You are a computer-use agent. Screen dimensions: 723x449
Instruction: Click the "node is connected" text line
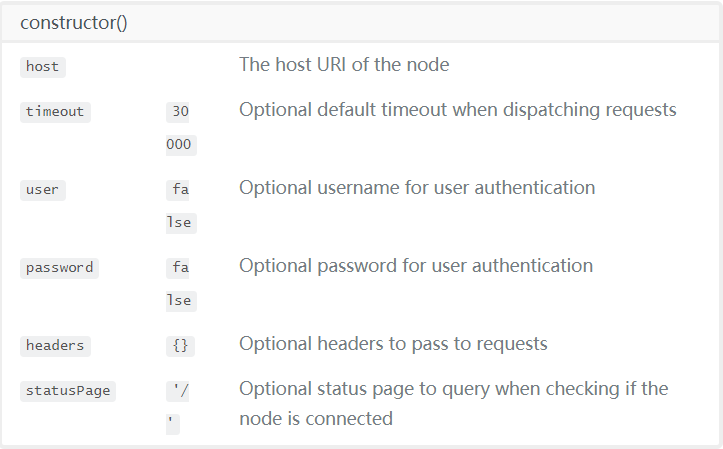point(316,419)
